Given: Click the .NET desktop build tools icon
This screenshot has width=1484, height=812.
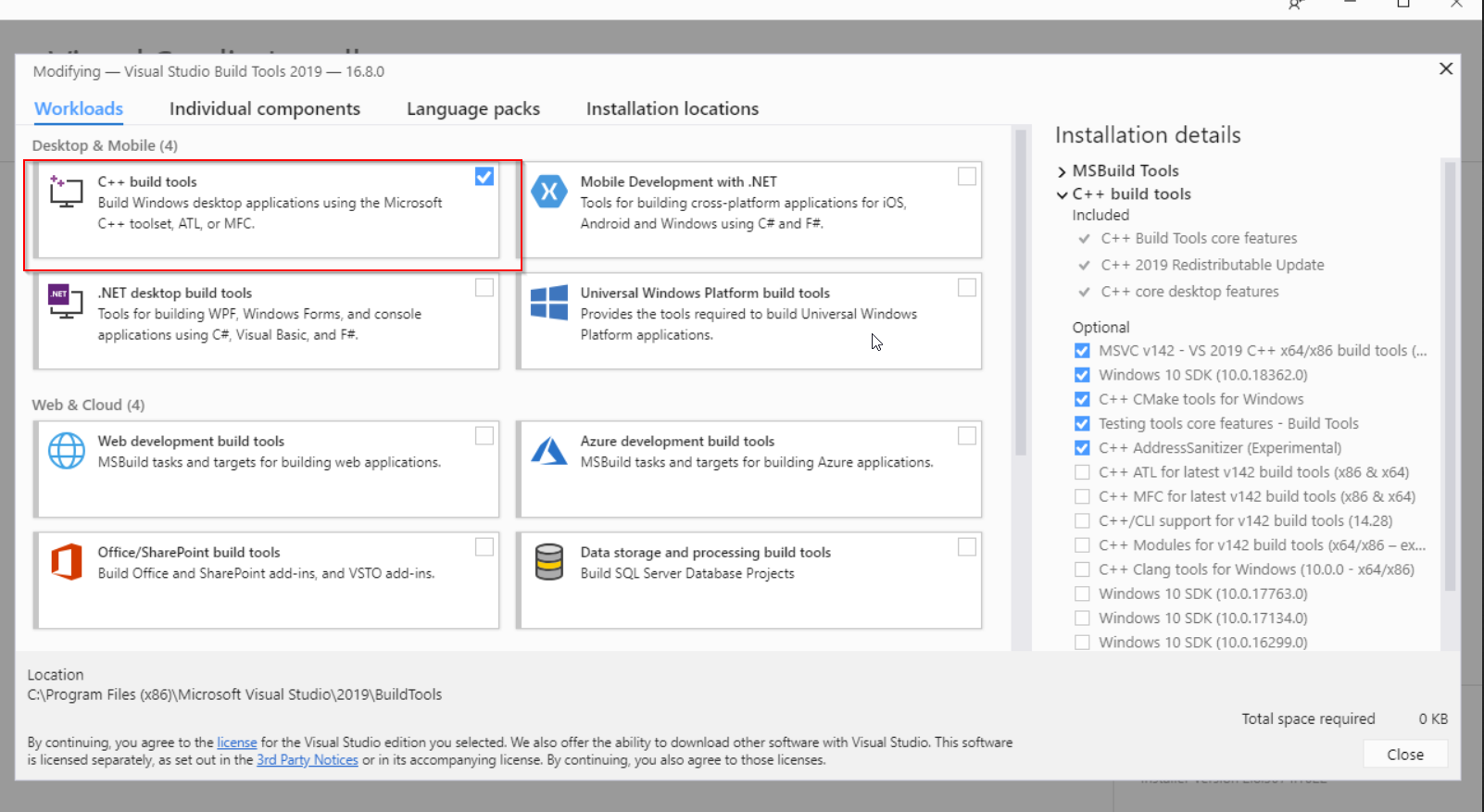Looking at the screenshot, I should click(x=66, y=302).
